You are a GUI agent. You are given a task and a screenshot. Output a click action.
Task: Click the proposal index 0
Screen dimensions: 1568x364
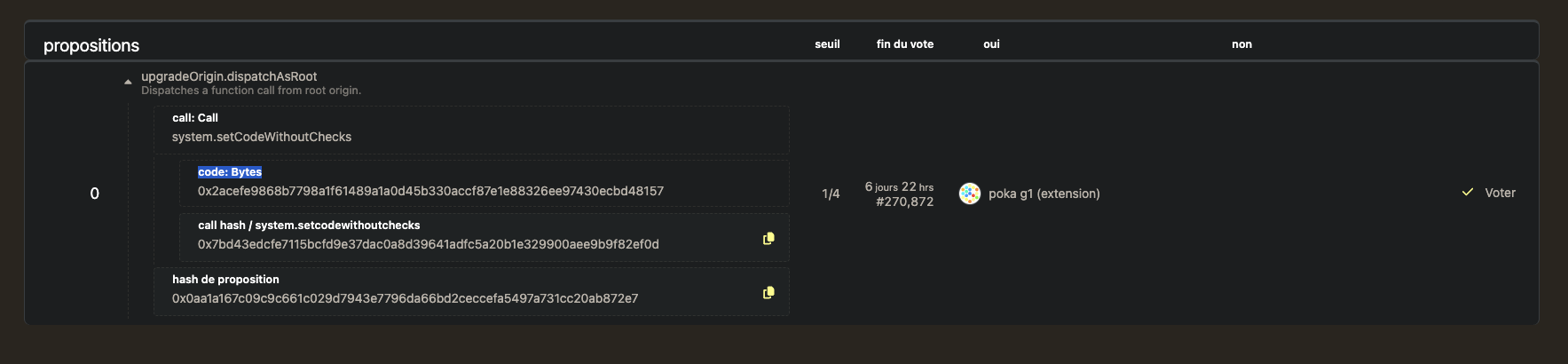coord(95,194)
